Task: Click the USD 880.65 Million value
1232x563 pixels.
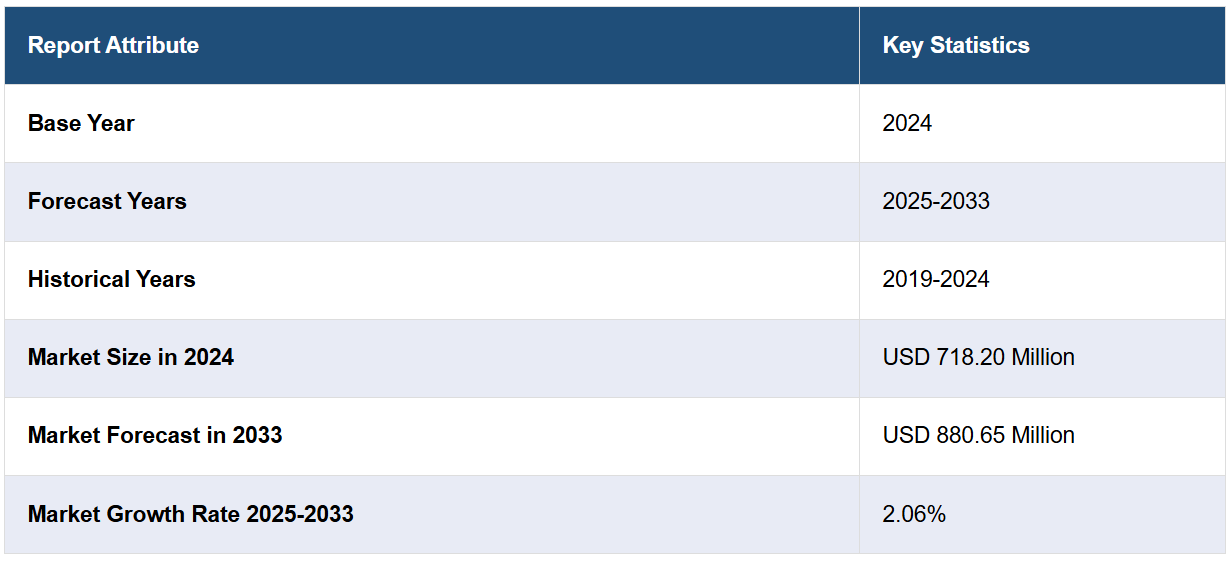Action: point(978,435)
